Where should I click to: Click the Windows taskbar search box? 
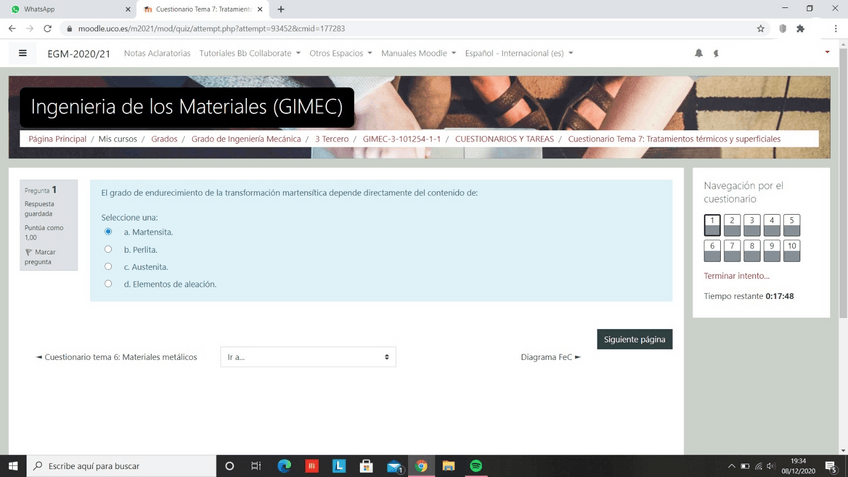point(121,466)
